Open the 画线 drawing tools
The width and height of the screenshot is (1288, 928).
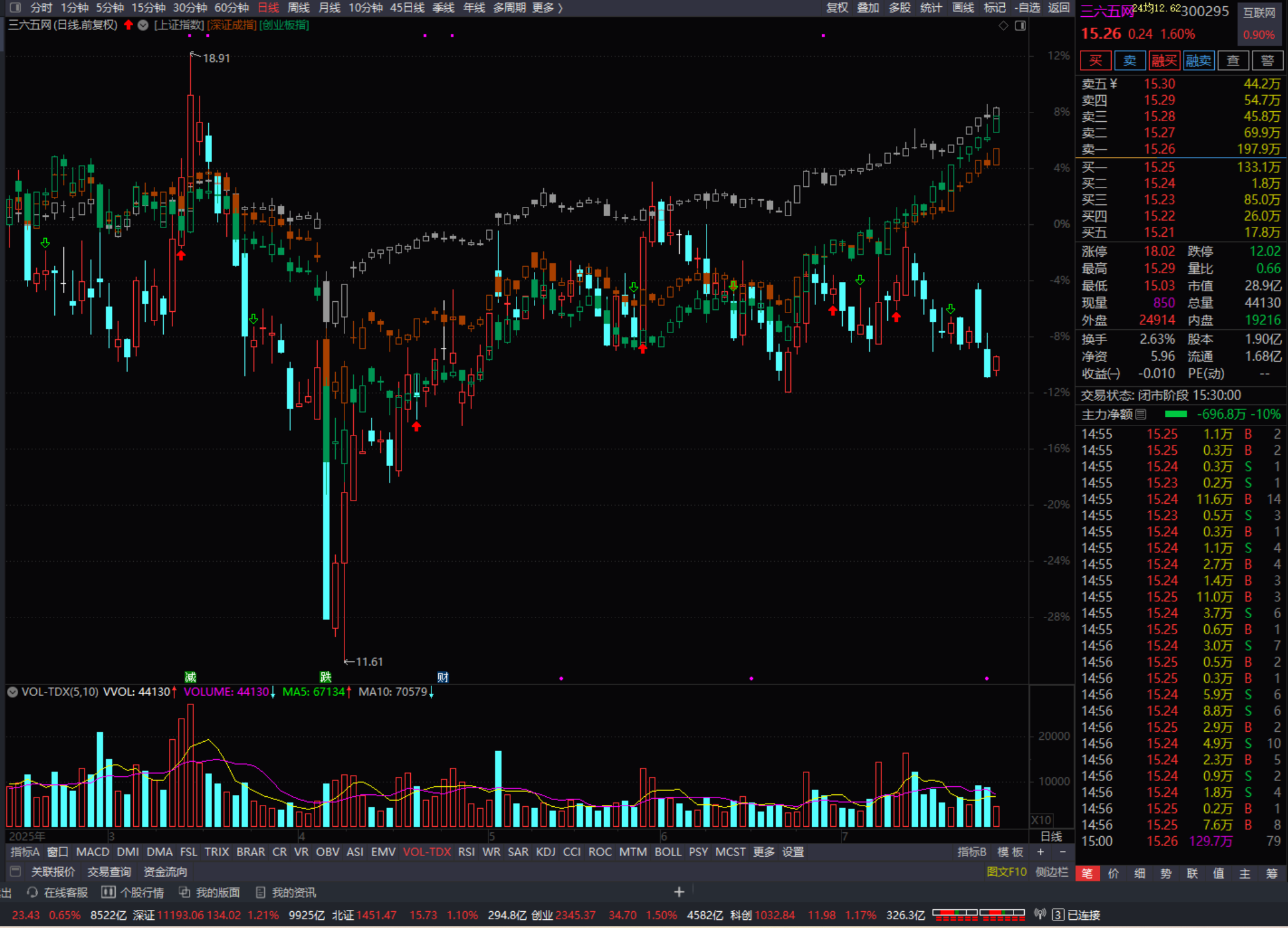(x=963, y=7)
